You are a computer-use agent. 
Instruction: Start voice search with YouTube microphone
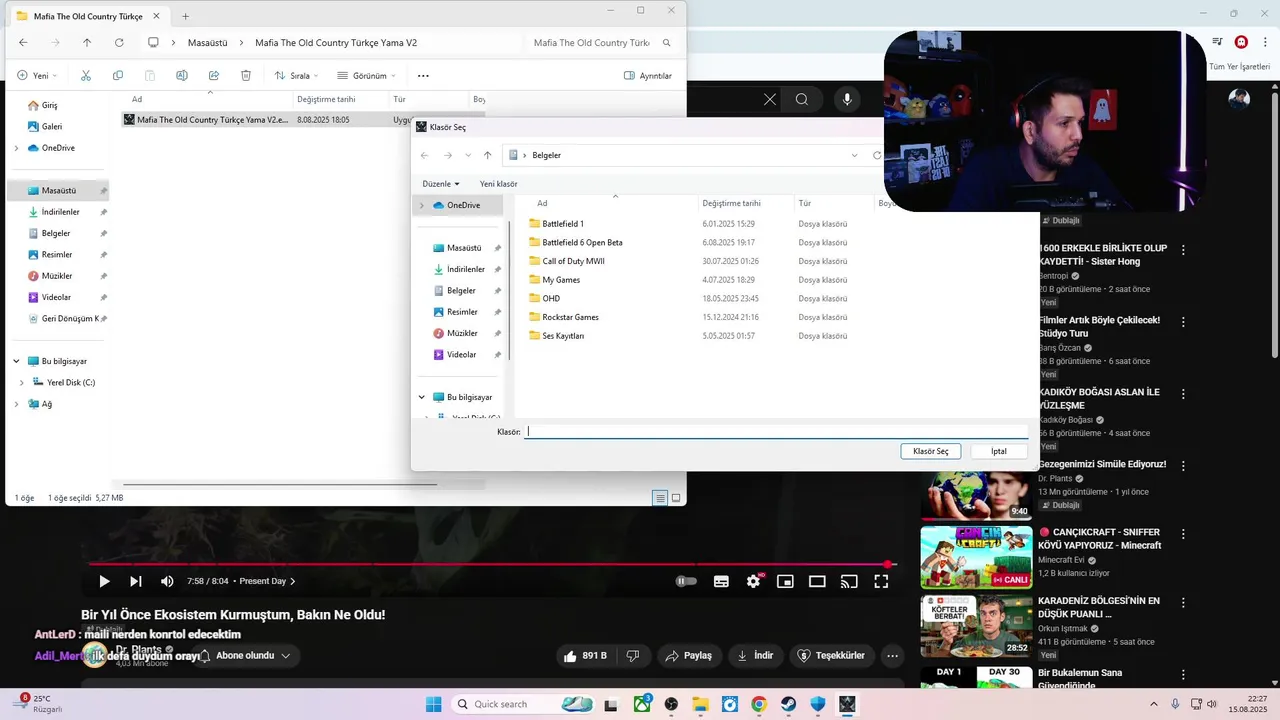click(847, 99)
